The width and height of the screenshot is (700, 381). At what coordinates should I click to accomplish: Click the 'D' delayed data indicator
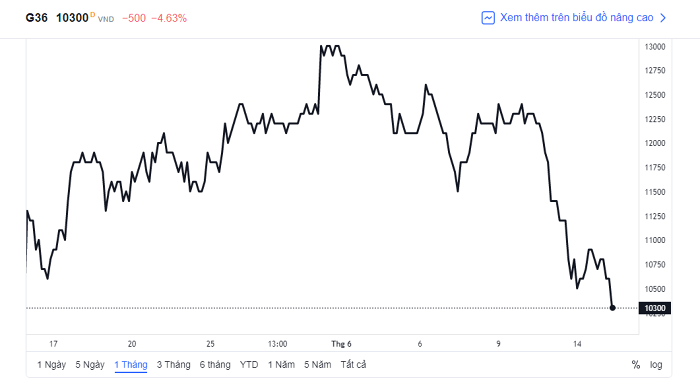92,14
